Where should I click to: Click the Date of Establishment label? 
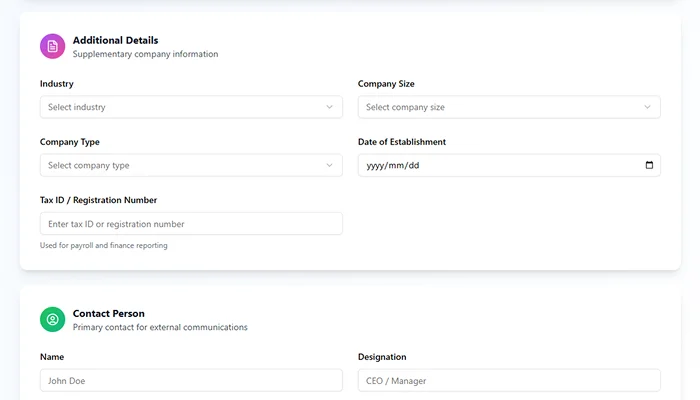[402, 142]
